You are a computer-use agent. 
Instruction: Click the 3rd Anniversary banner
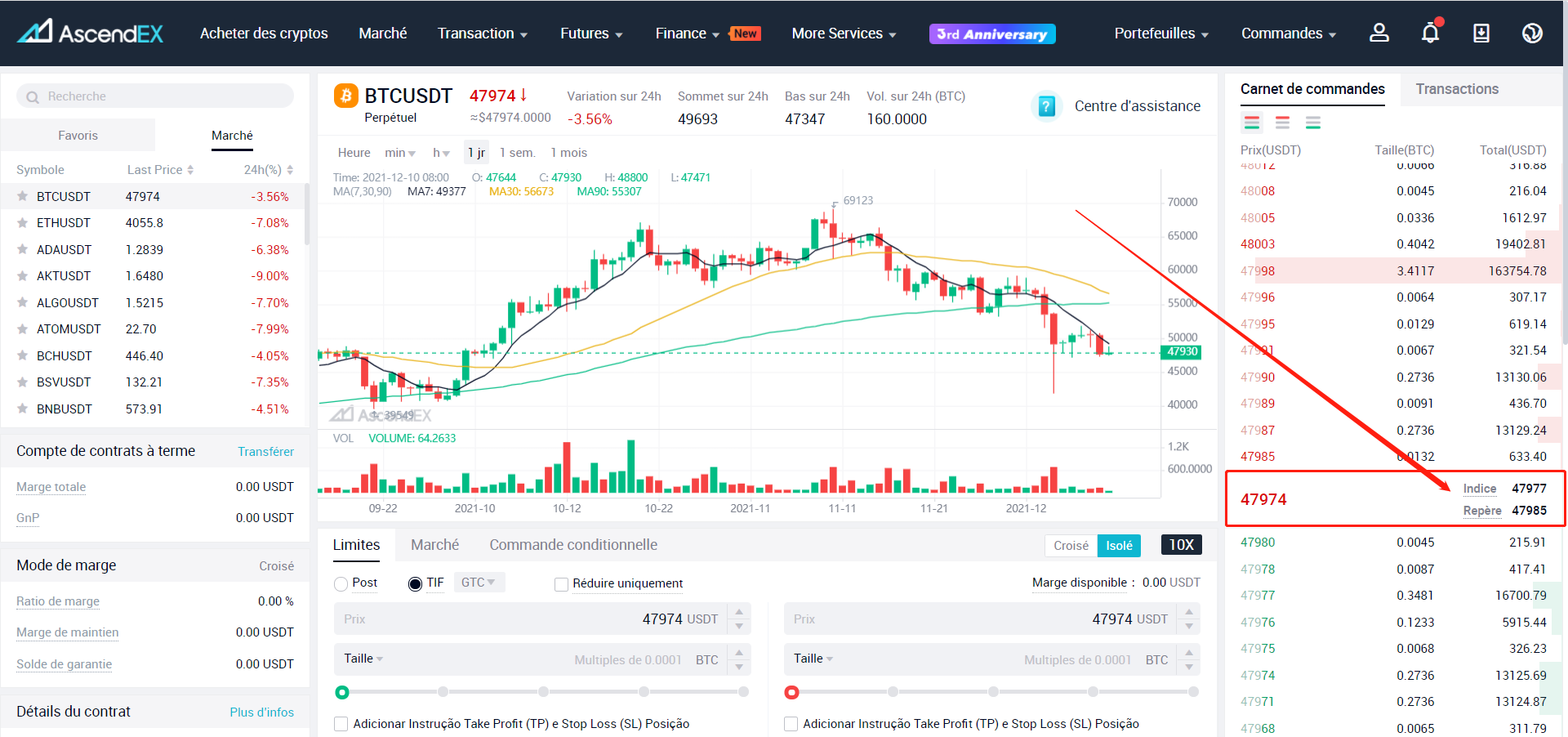tap(992, 33)
